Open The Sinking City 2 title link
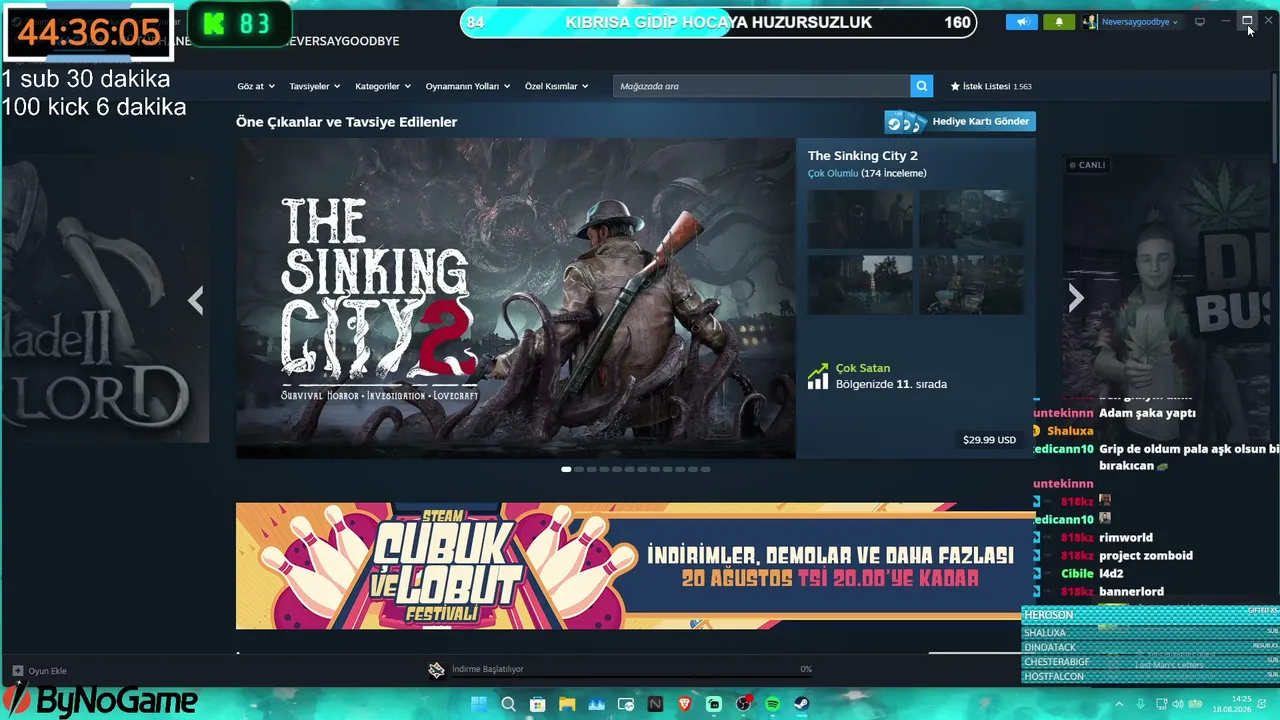Screen dimensions: 1280x720 863,155
